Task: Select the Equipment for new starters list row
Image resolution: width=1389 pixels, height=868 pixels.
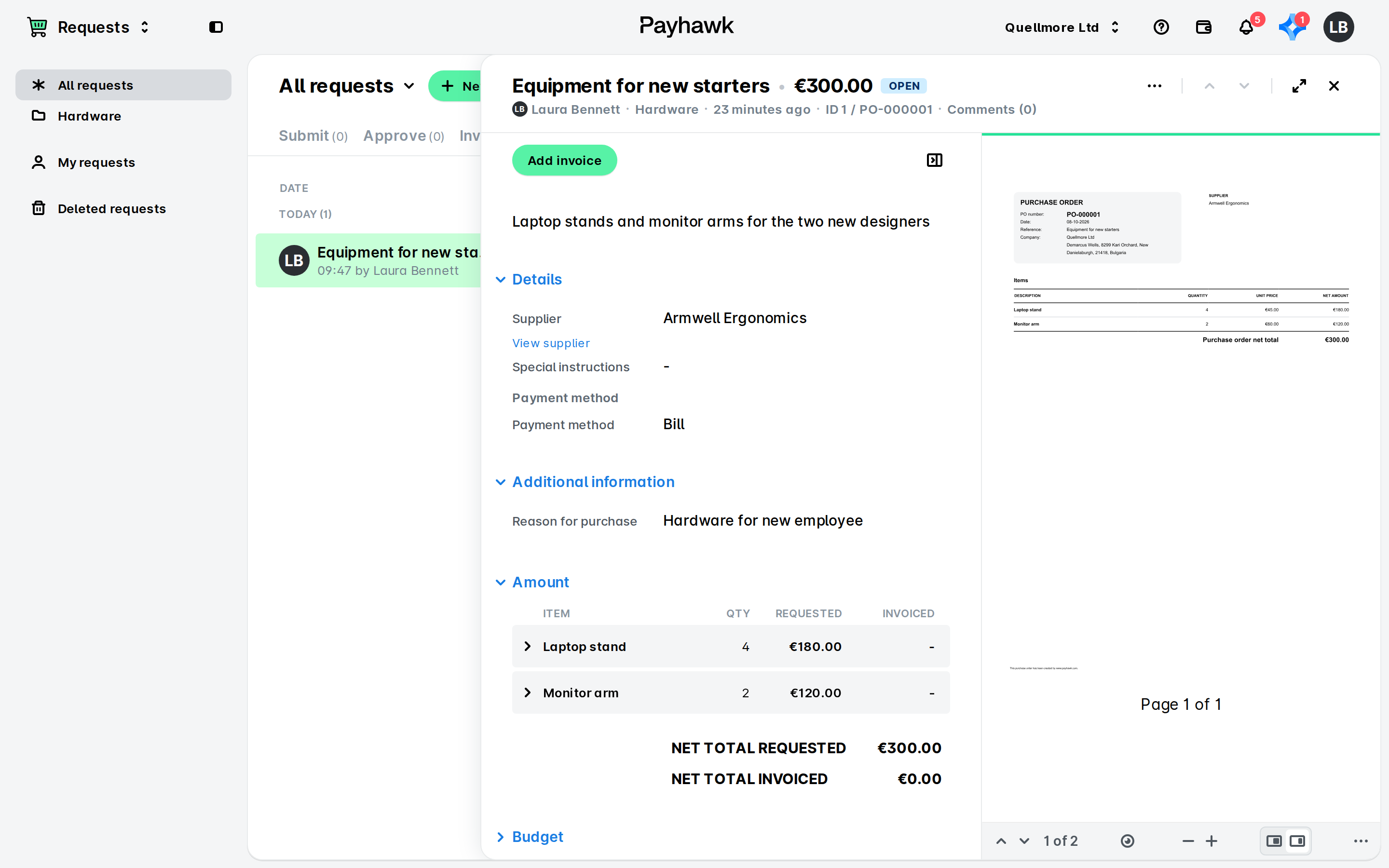Action: coord(368,260)
